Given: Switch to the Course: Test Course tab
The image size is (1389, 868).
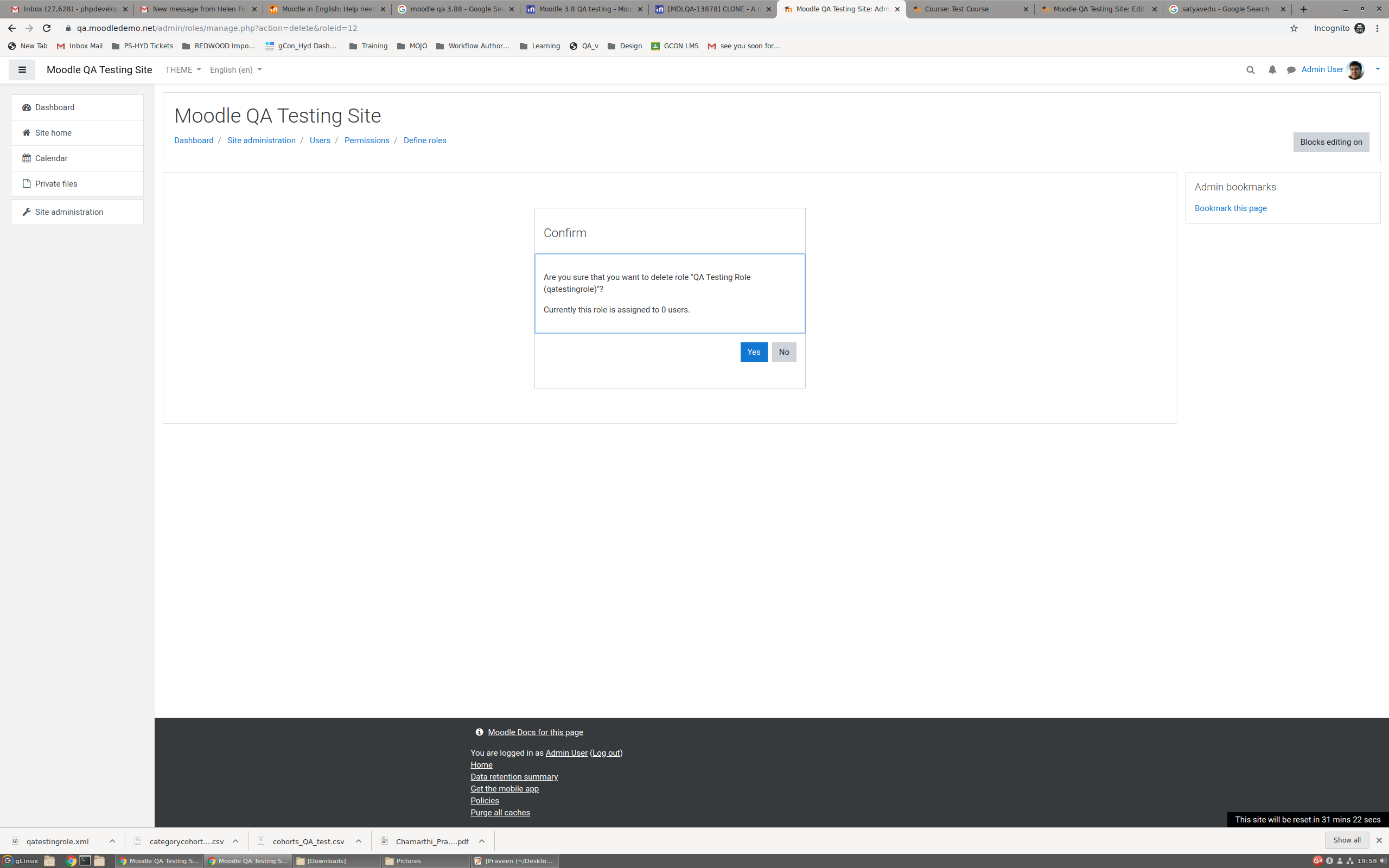Looking at the screenshot, I should click(970, 9).
